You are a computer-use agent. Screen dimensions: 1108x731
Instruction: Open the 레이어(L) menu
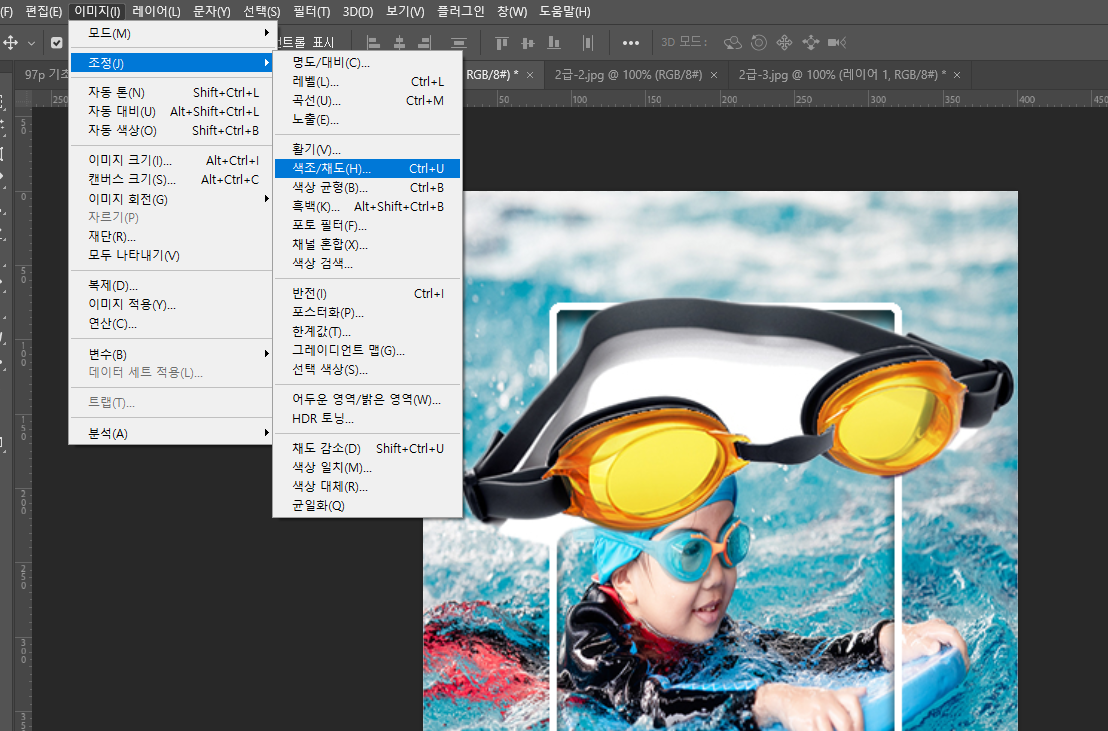(x=156, y=11)
